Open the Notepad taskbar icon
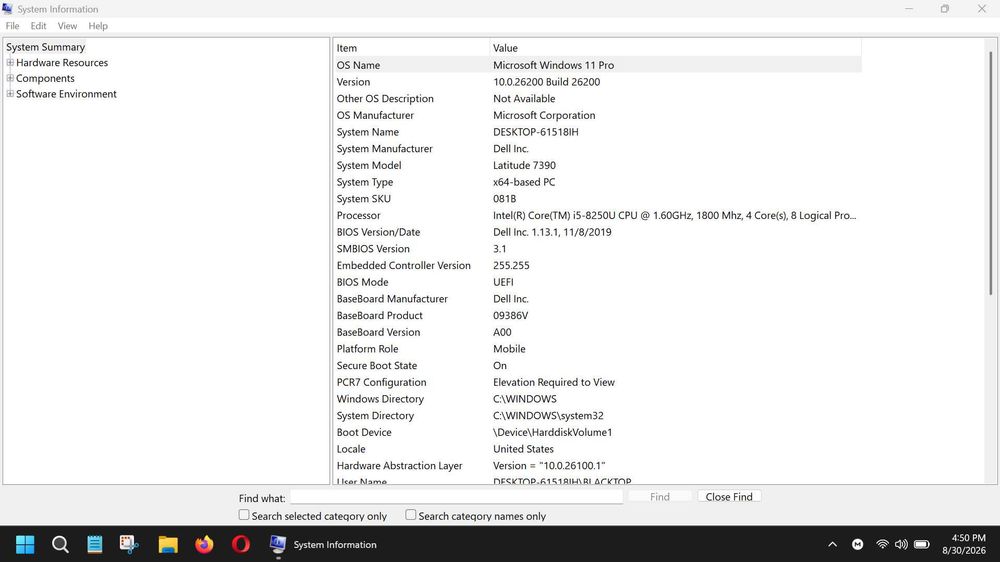The width and height of the screenshot is (1000, 562). (x=95, y=544)
